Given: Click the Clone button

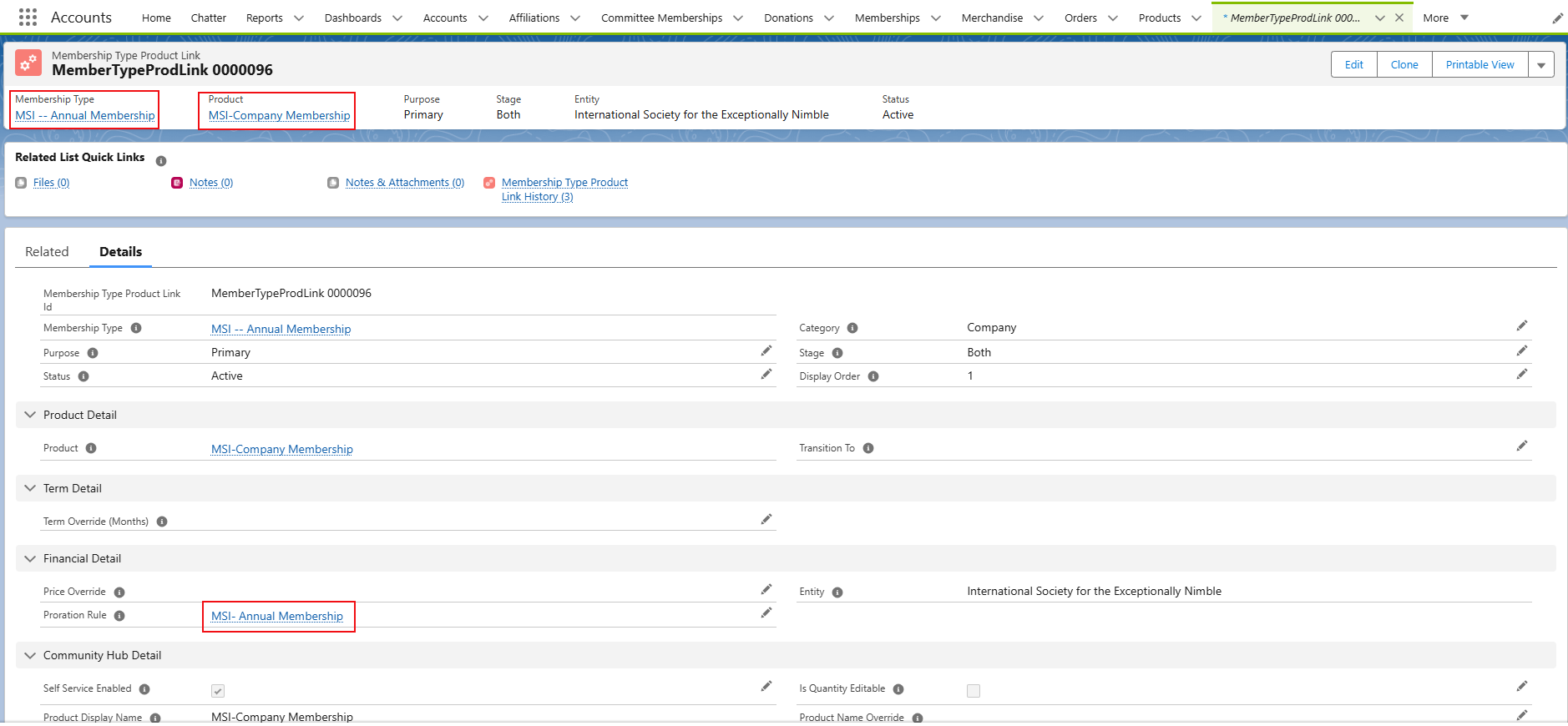Looking at the screenshot, I should click(1404, 65).
